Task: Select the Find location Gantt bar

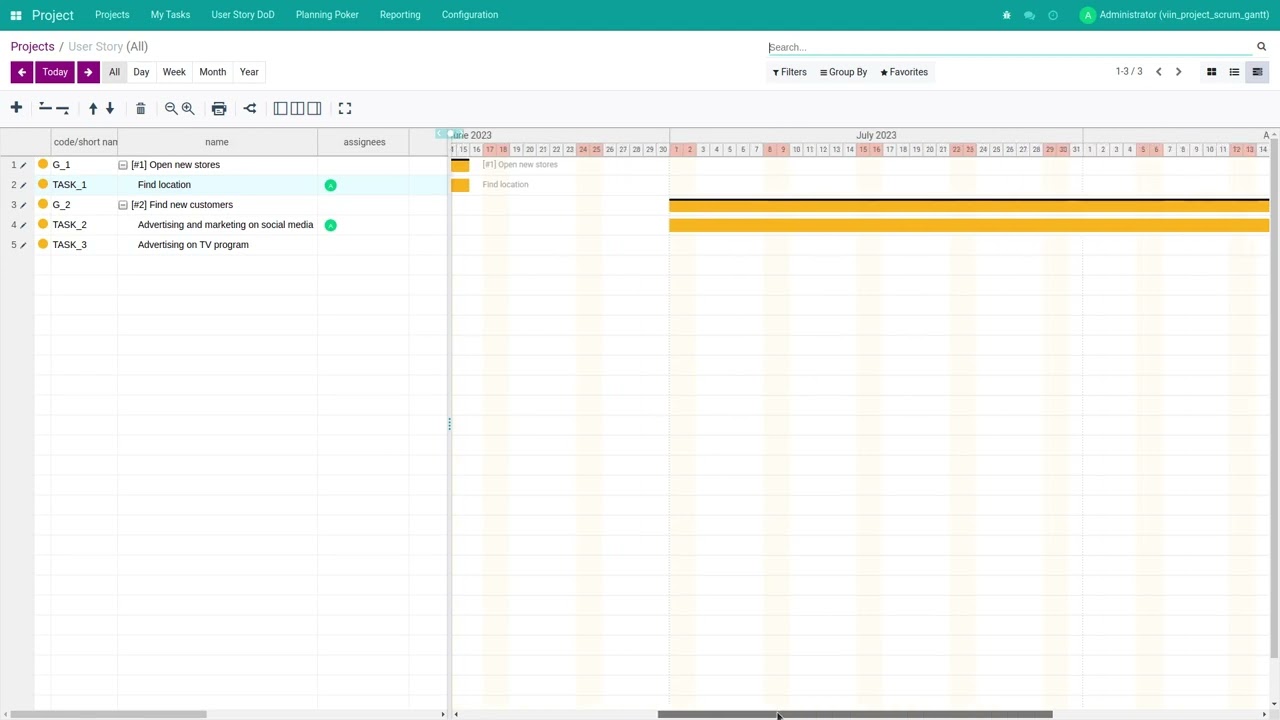Action: 460,185
